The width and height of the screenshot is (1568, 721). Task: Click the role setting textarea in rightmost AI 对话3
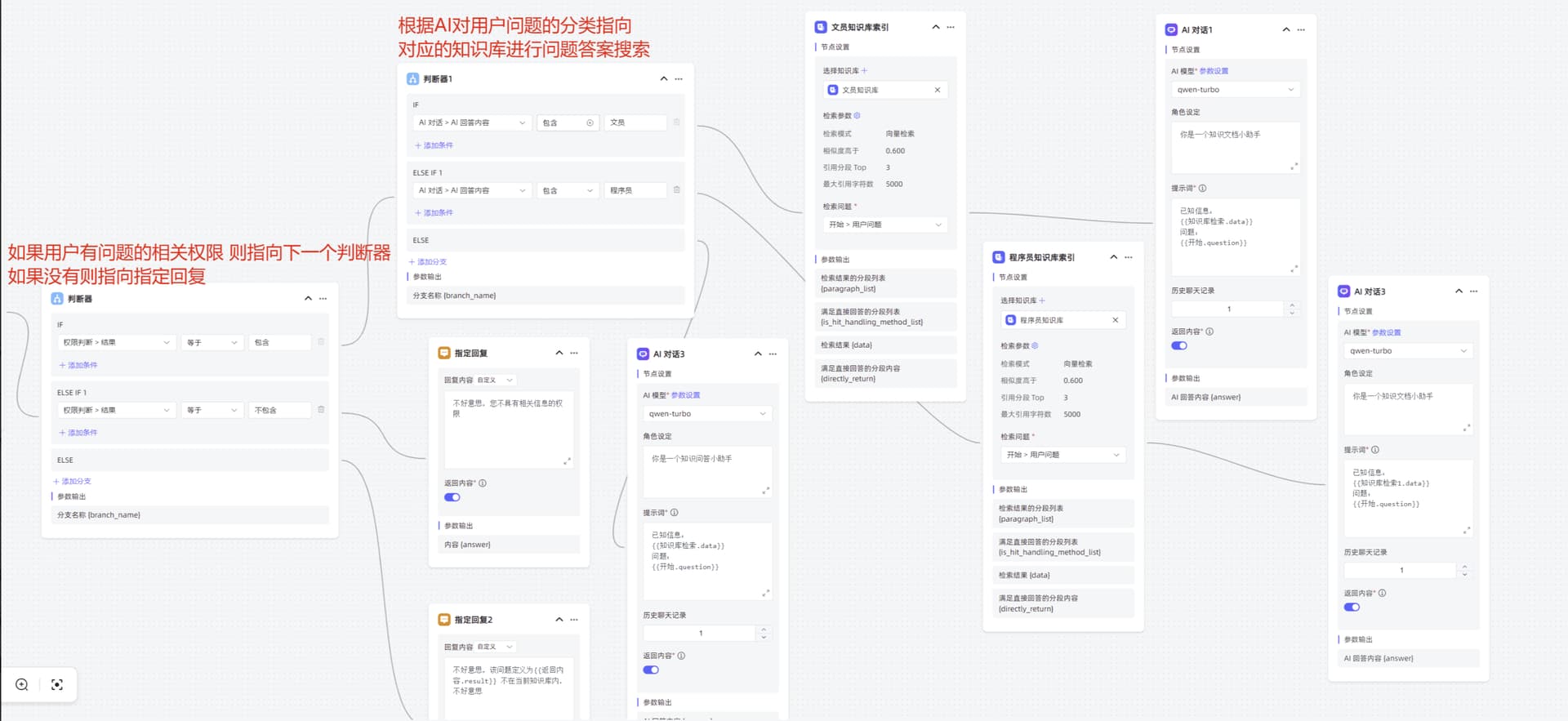1408,408
